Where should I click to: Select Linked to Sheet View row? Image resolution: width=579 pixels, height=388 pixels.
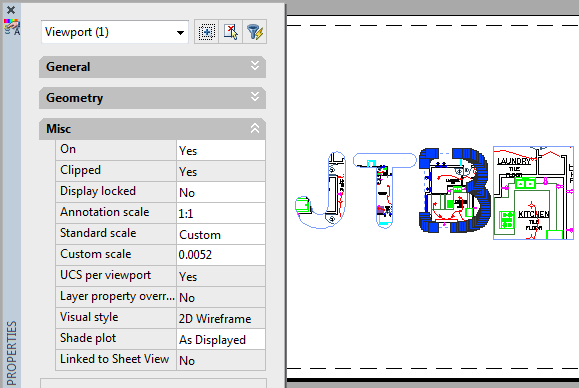click(160, 360)
